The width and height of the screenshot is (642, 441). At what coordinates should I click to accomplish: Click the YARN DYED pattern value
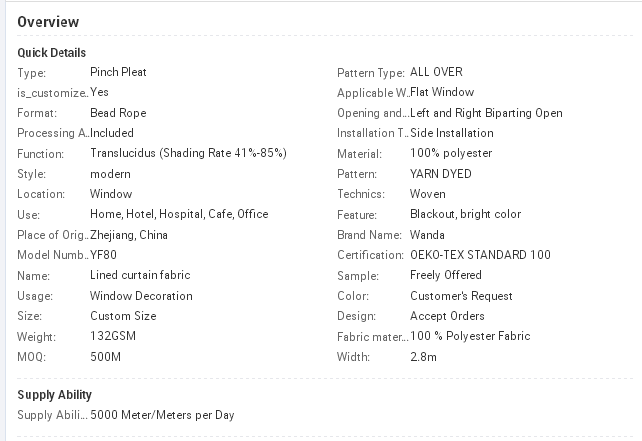click(441, 174)
